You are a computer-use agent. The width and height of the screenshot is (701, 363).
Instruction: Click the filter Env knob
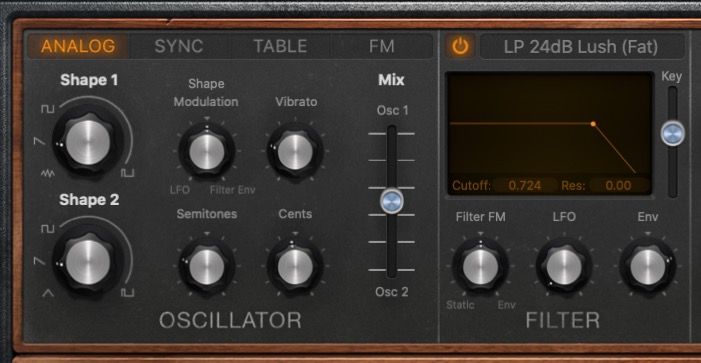(x=647, y=267)
